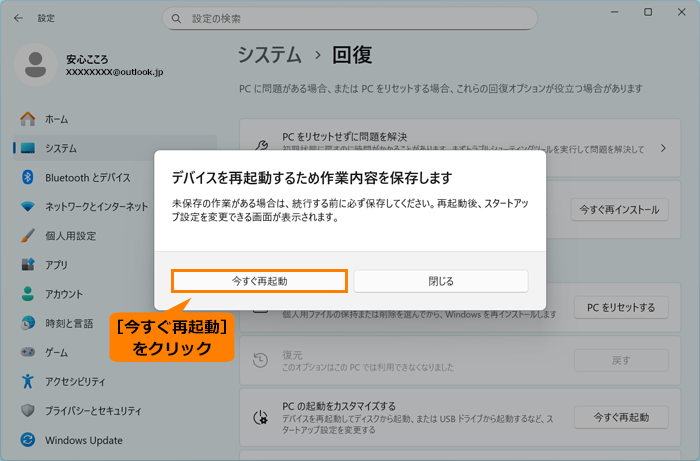Image resolution: width=700 pixels, height=461 pixels.
Task: Click the アプリ icon
Action: [28, 265]
